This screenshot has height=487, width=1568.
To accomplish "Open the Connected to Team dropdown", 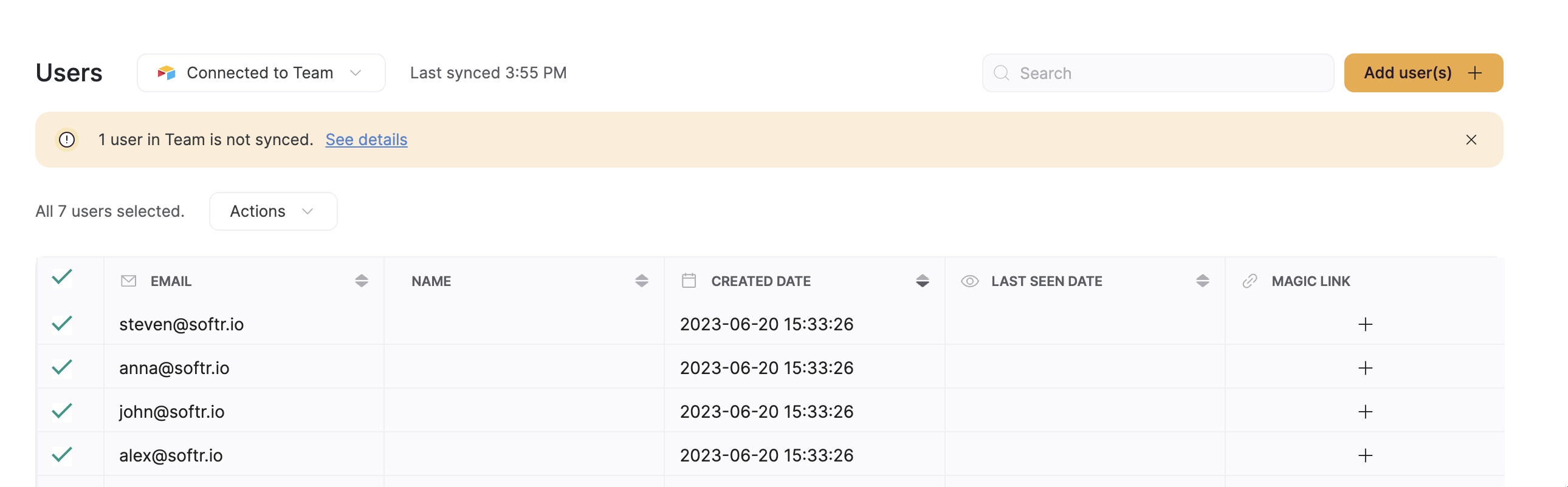I will pyautogui.click(x=261, y=73).
